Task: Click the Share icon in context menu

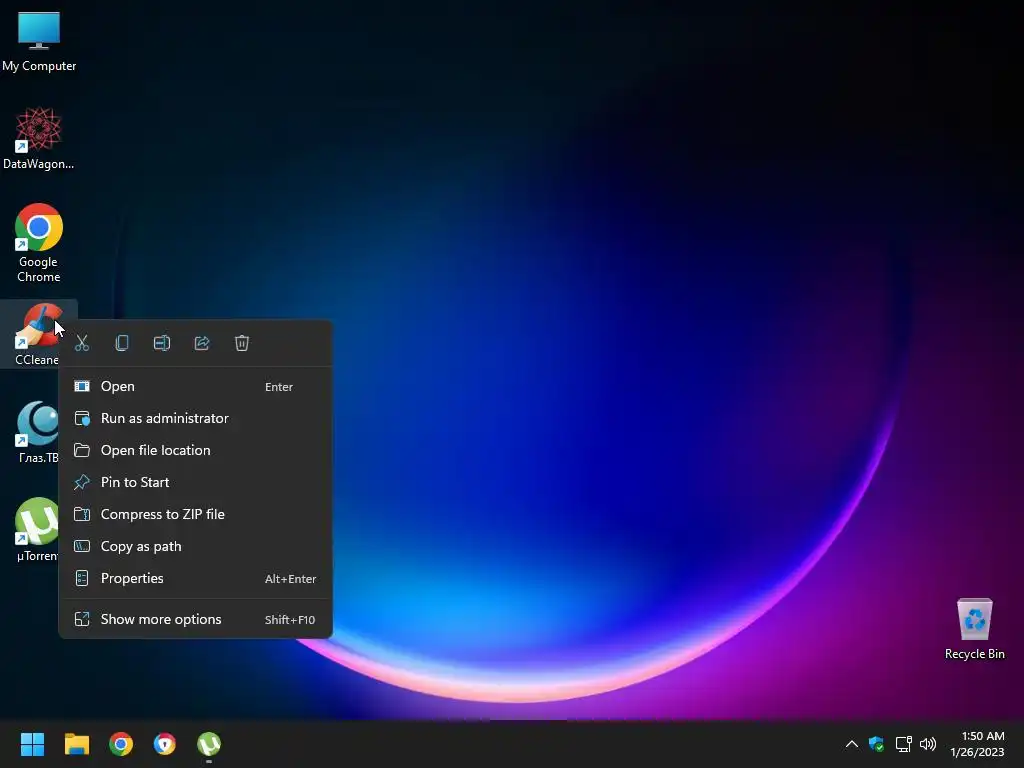Action: pos(202,343)
